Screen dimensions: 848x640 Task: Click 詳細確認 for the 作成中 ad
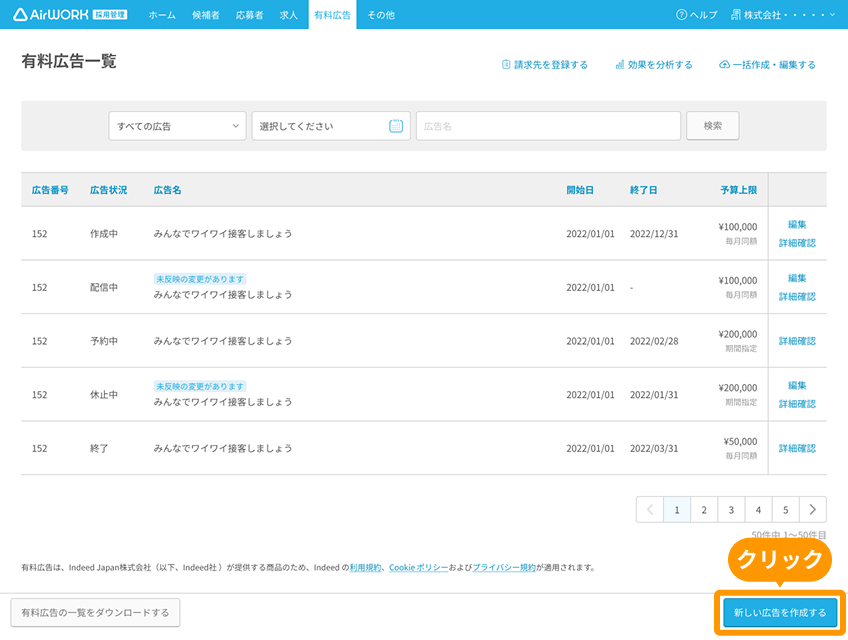pyautogui.click(x=797, y=243)
